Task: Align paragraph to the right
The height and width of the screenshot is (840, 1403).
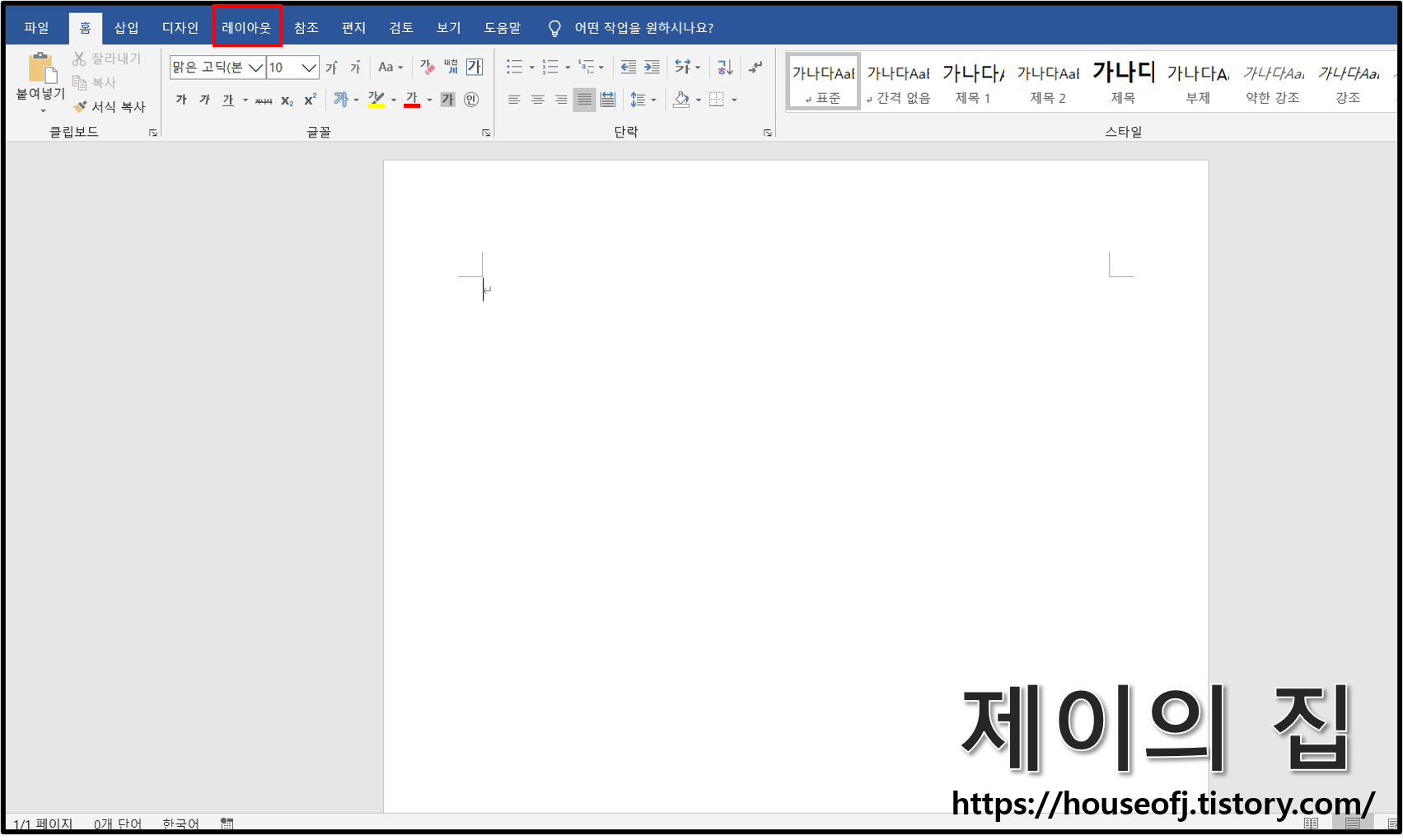Action: [561, 100]
